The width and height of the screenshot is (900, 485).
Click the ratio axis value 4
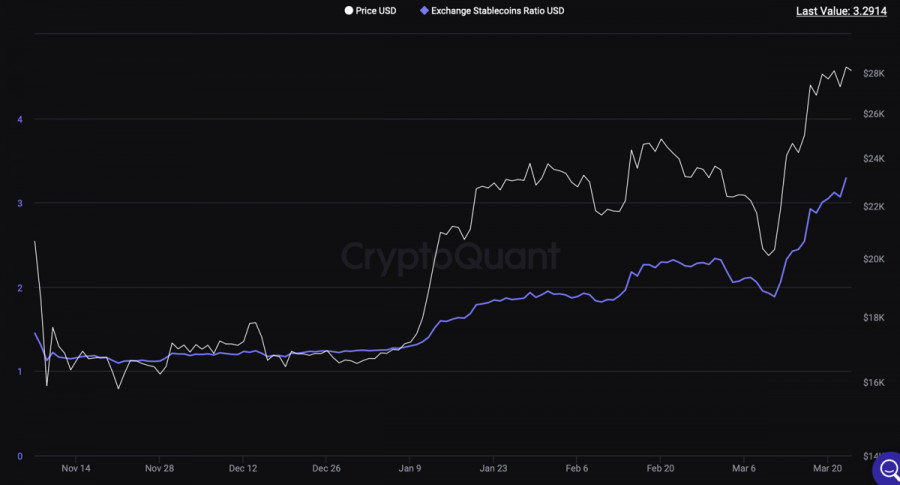coord(19,119)
